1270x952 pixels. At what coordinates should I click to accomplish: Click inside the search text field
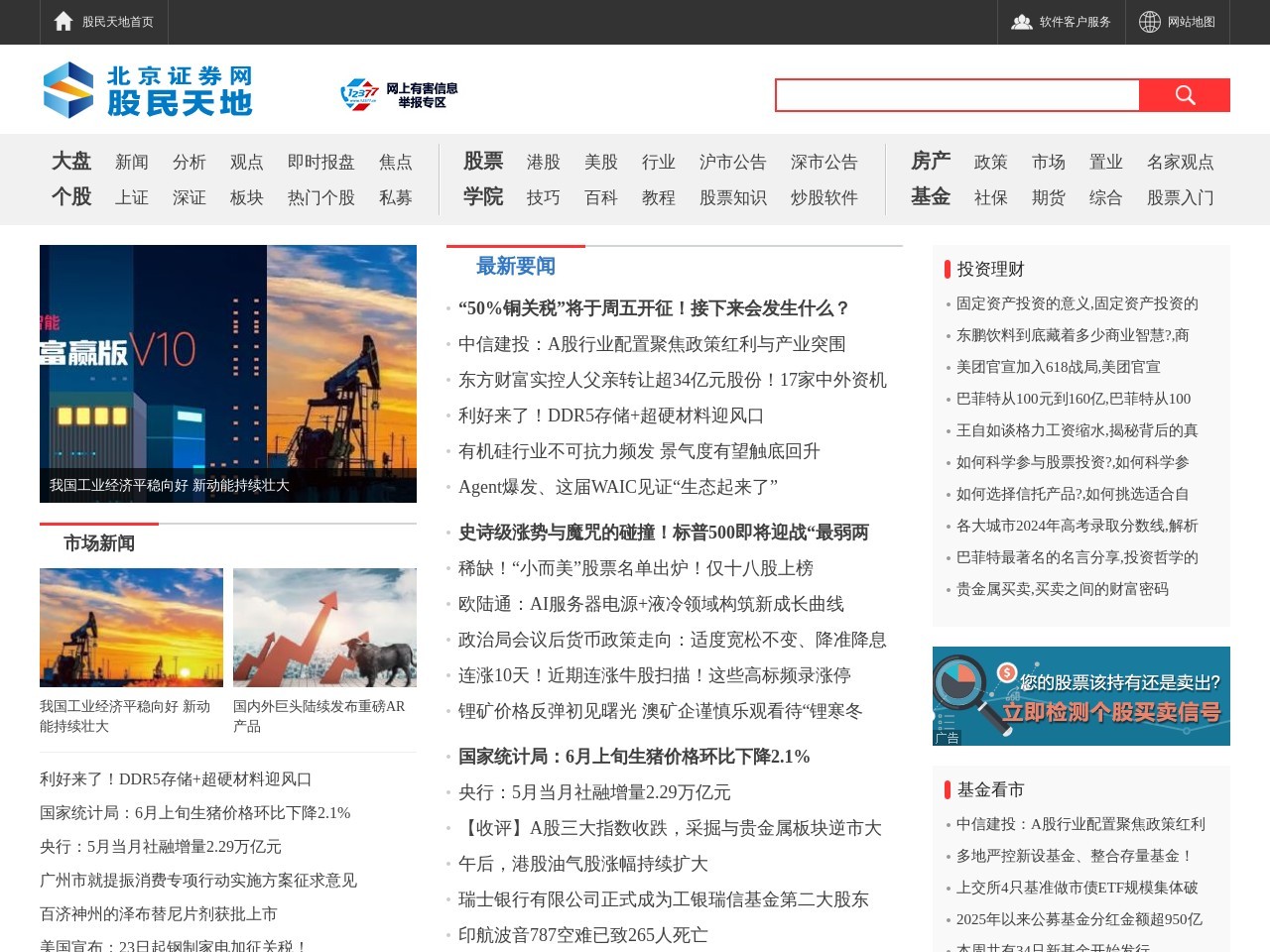pyautogui.click(x=957, y=95)
